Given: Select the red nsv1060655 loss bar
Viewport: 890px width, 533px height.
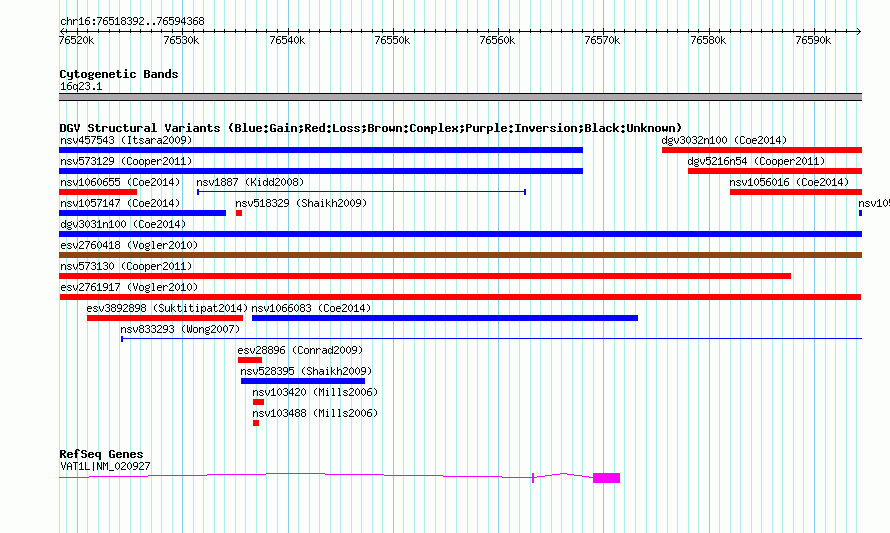Looking at the screenshot, I should pos(98,192).
